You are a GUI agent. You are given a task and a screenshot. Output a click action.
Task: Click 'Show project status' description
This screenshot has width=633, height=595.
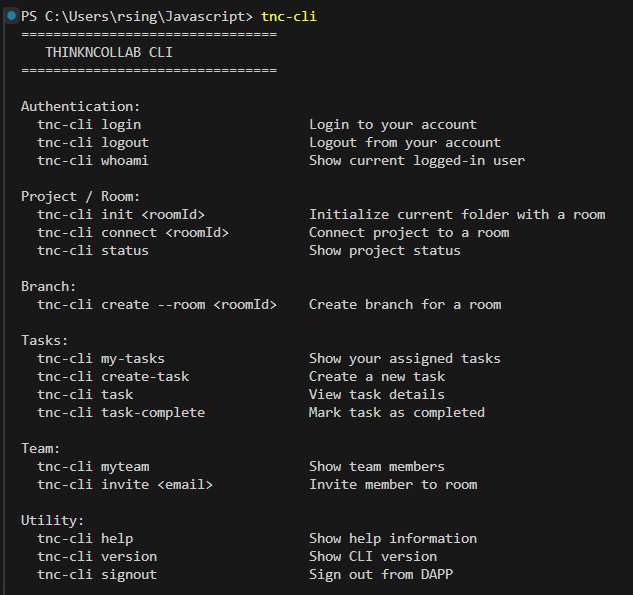[x=385, y=251]
